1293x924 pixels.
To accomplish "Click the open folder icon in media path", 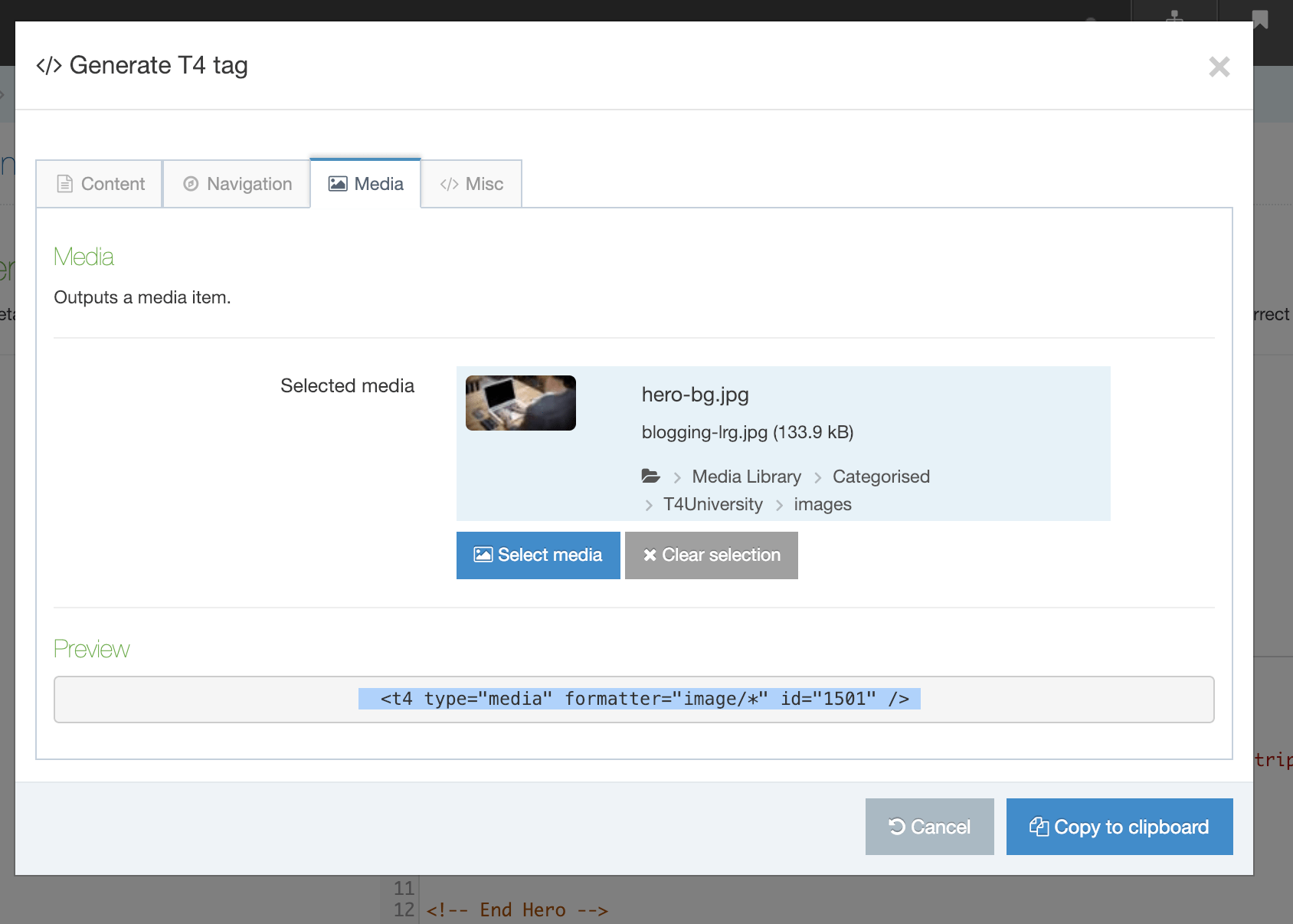I will point(650,476).
